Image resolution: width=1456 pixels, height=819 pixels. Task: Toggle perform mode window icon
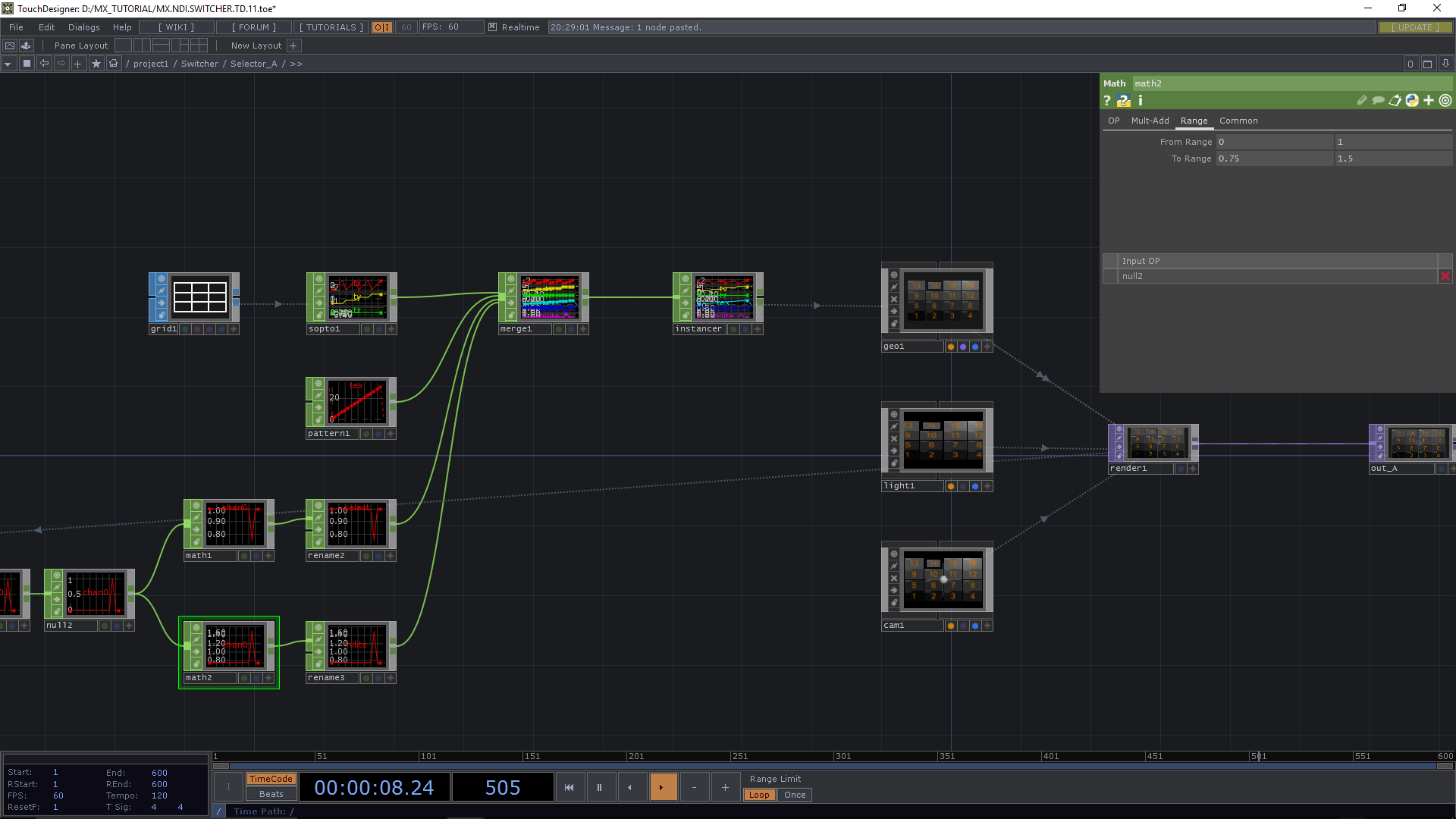click(10, 45)
